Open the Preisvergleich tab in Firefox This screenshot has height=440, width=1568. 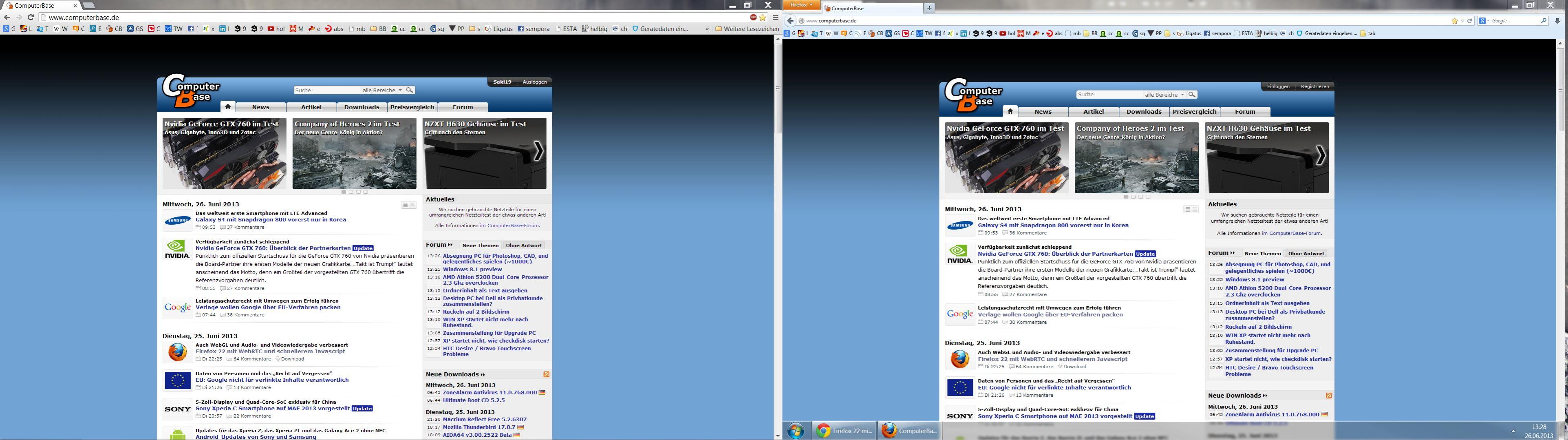1194,112
